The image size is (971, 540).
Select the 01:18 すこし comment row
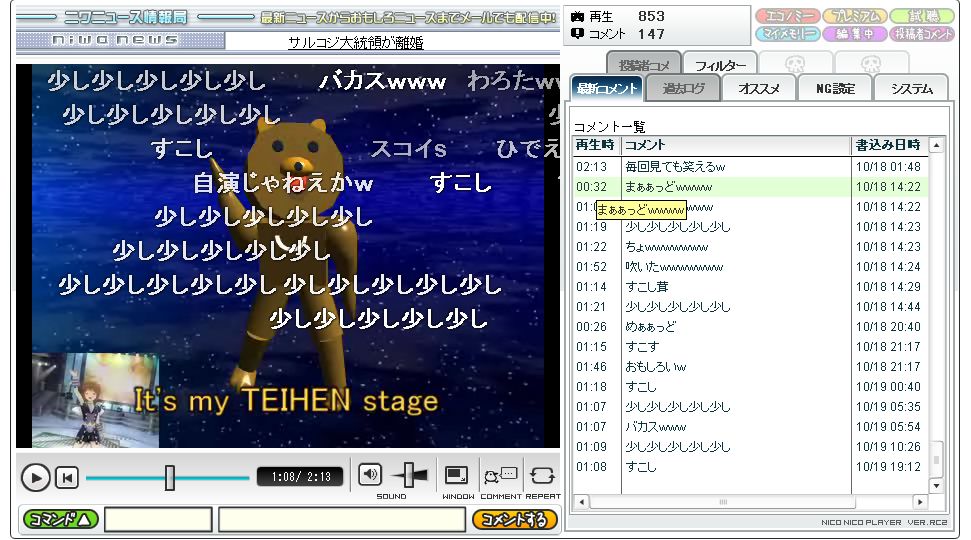coord(751,386)
